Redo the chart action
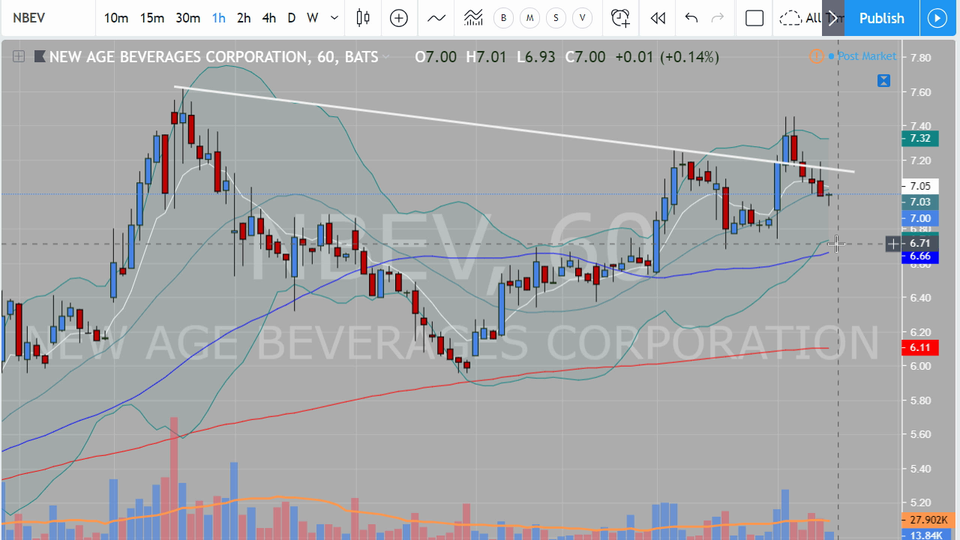The image size is (960, 540). (717, 18)
